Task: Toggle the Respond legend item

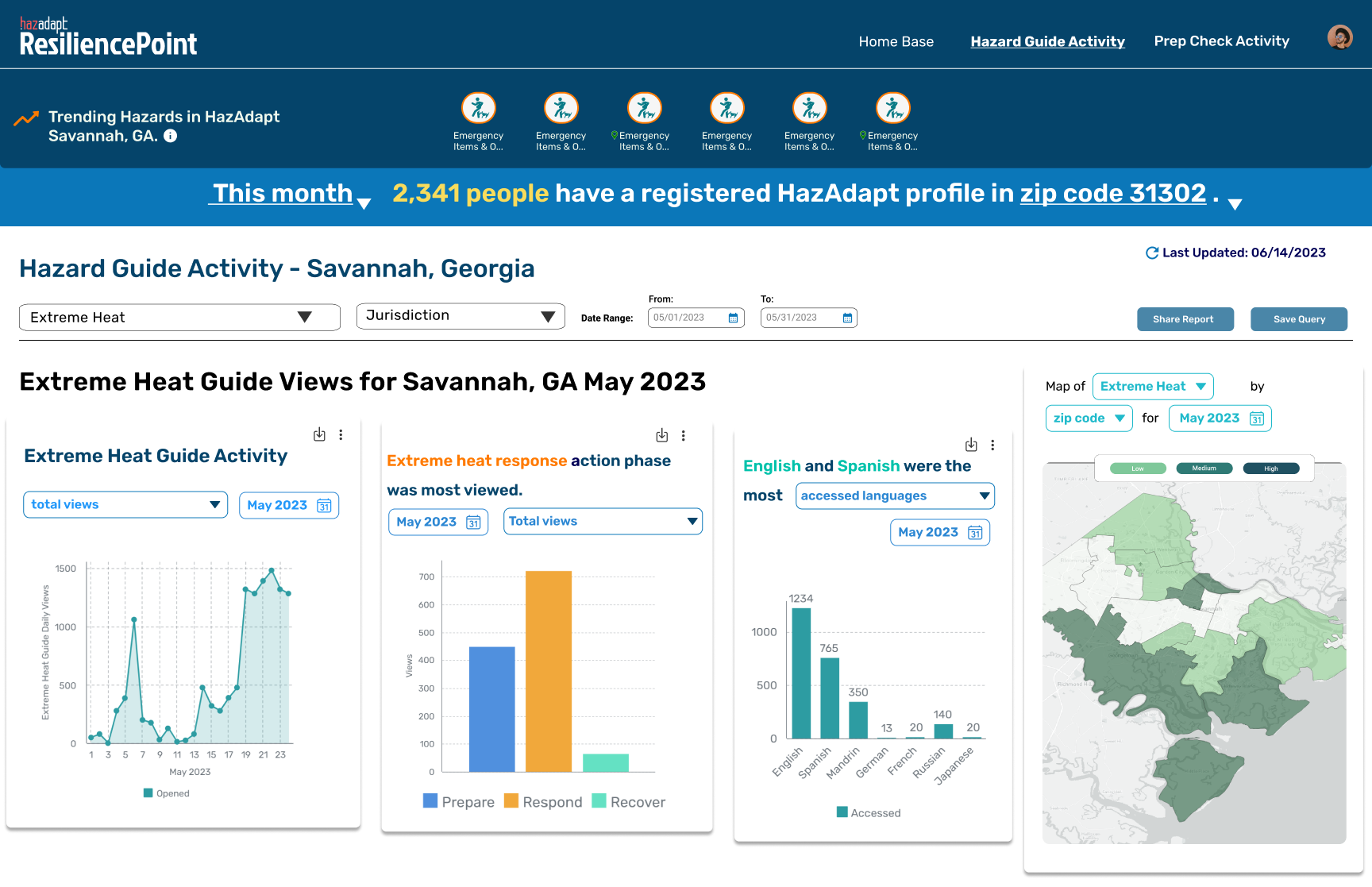Action: [543, 801]
